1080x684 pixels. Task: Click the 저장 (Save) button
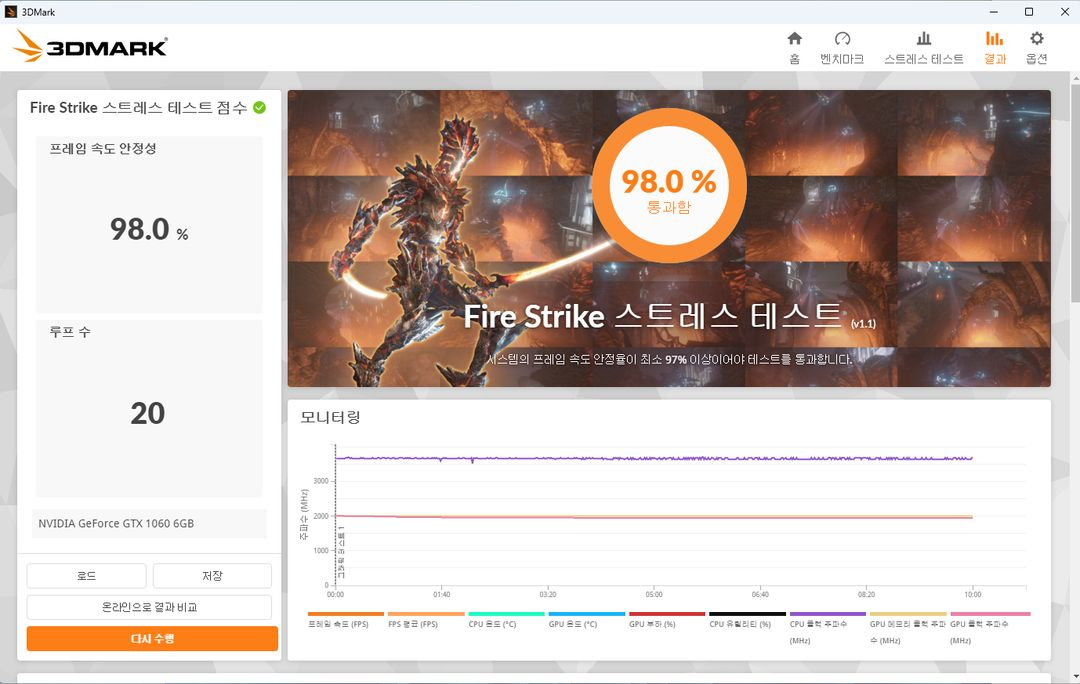tap(211, 575)
